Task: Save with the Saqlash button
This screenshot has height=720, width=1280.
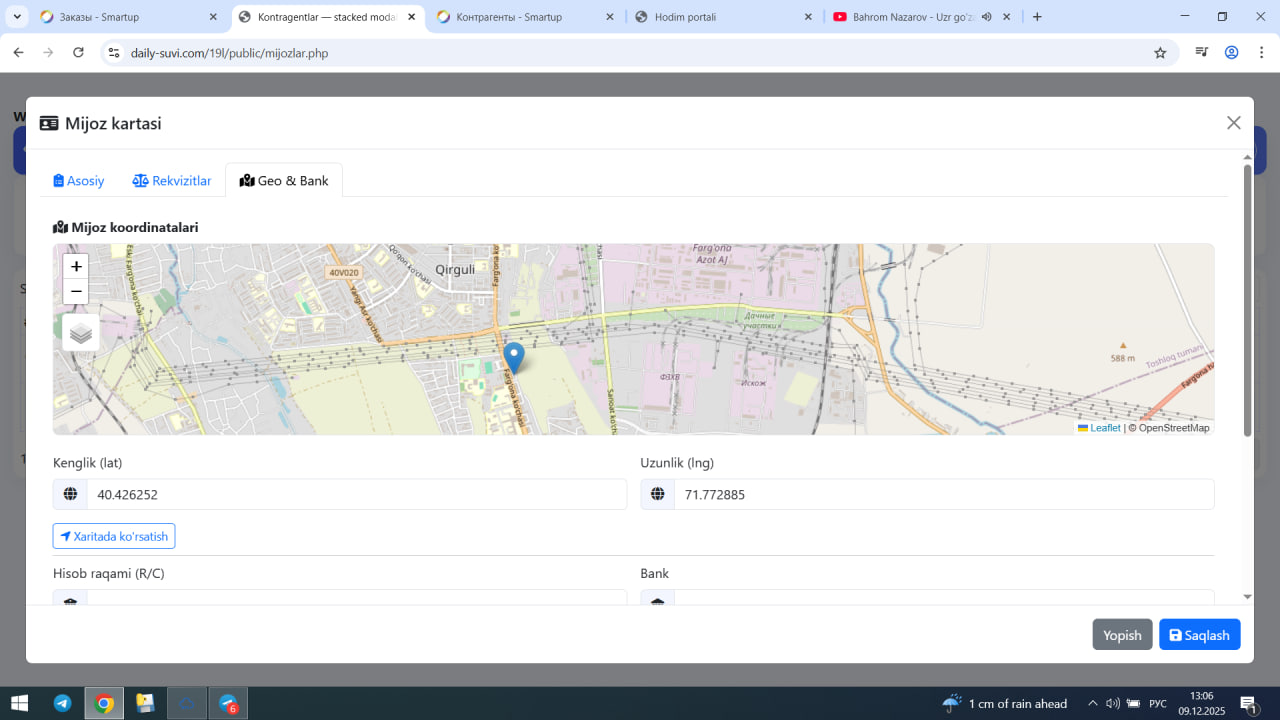Action: (x=1199, y=635)
